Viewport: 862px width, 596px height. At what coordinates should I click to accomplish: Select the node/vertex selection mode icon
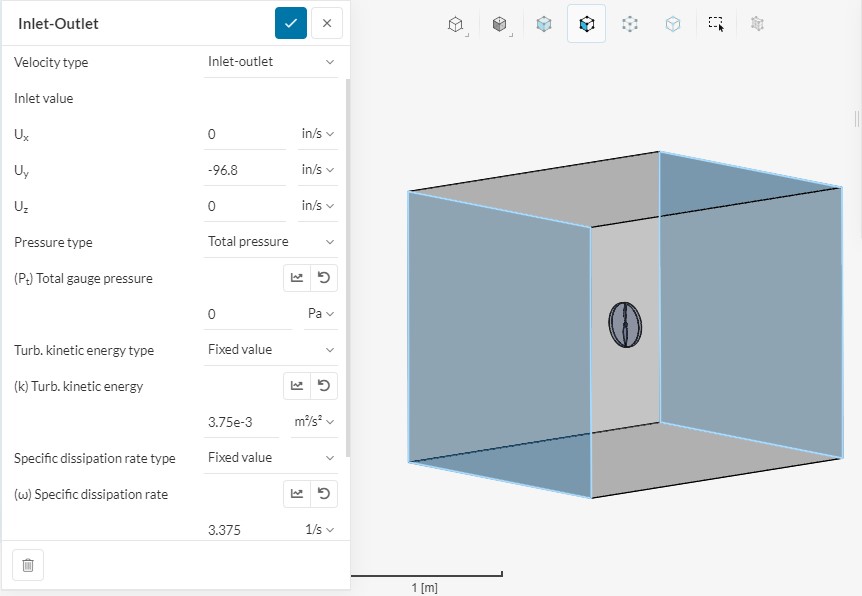coord(629,24)
